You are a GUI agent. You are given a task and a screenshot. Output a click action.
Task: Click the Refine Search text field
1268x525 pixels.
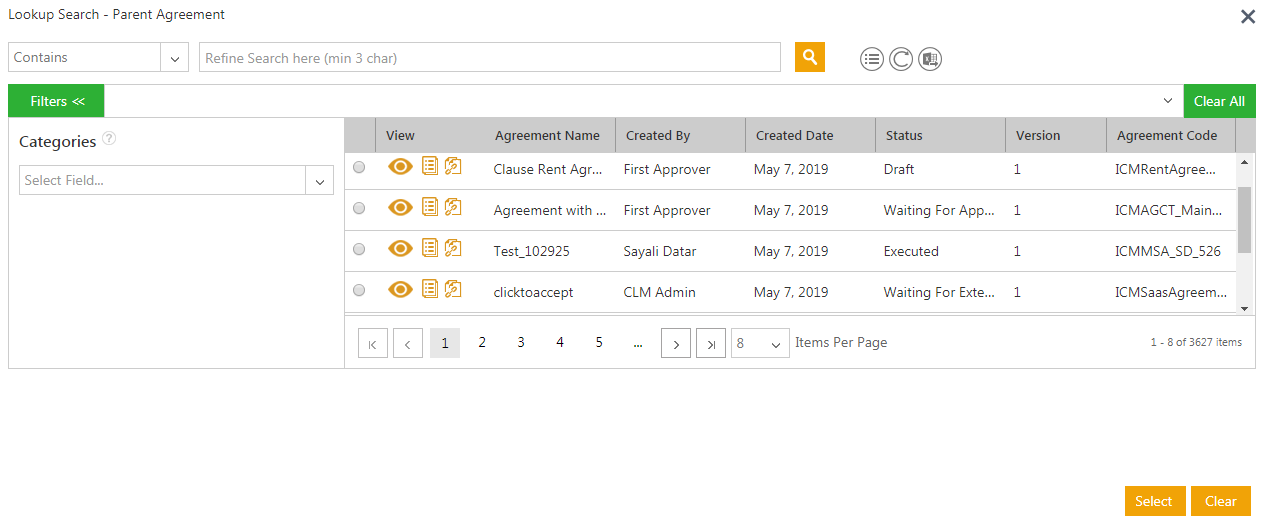coord(489,58)
